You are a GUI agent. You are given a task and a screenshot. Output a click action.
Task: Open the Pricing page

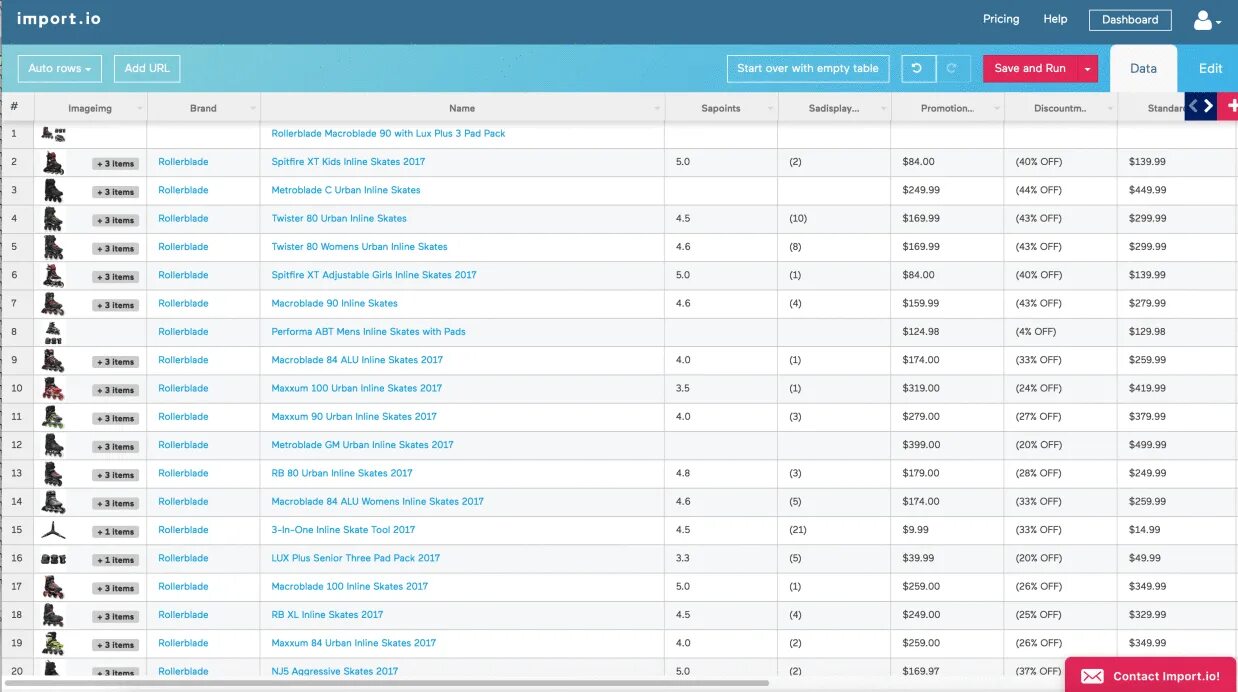[1001, 19]
